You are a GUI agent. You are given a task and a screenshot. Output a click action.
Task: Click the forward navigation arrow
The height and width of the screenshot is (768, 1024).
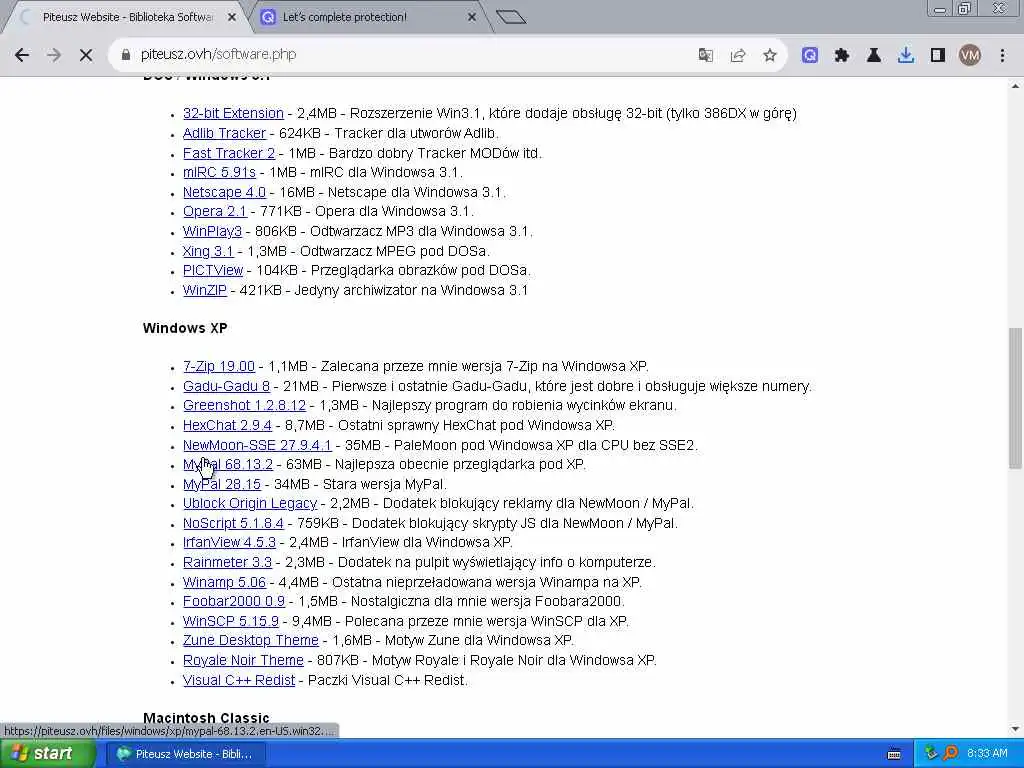(x=54, y=55)
